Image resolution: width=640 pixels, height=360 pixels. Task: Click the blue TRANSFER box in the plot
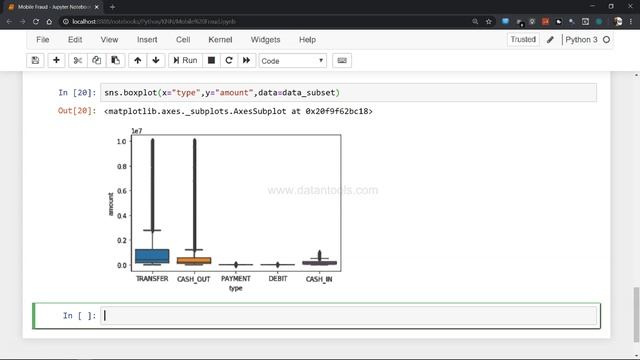pos(152,256)
